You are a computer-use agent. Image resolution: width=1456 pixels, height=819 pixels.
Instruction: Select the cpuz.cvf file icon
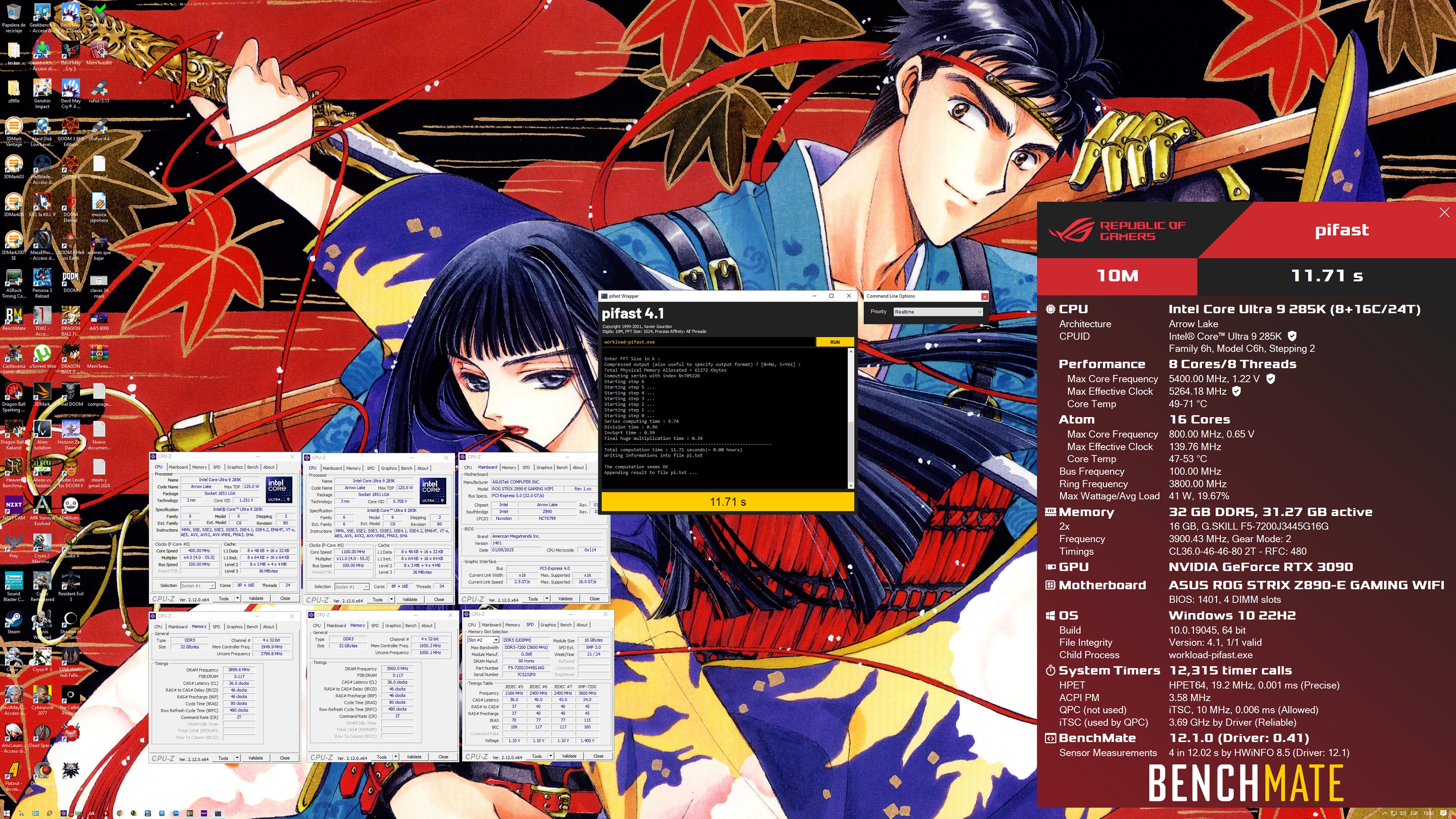pos(99,167)
